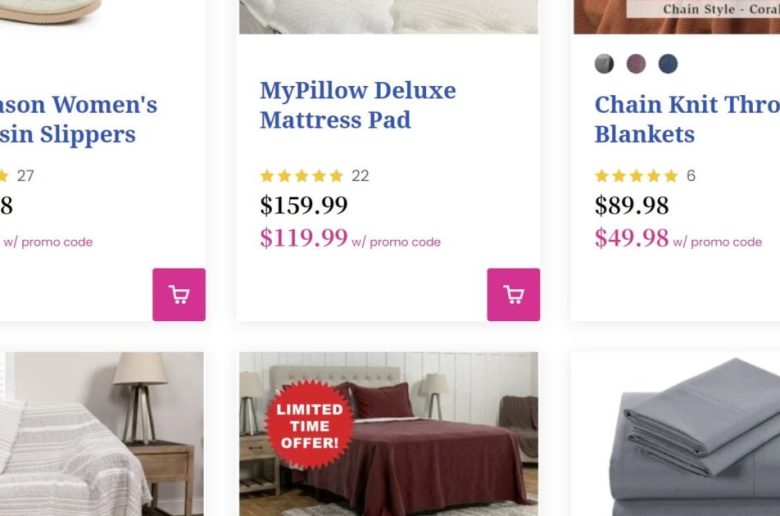Open MyPillow Deluxe Mattress Pad title link
This screenshot has height=516, width=780.
[357, 105]
